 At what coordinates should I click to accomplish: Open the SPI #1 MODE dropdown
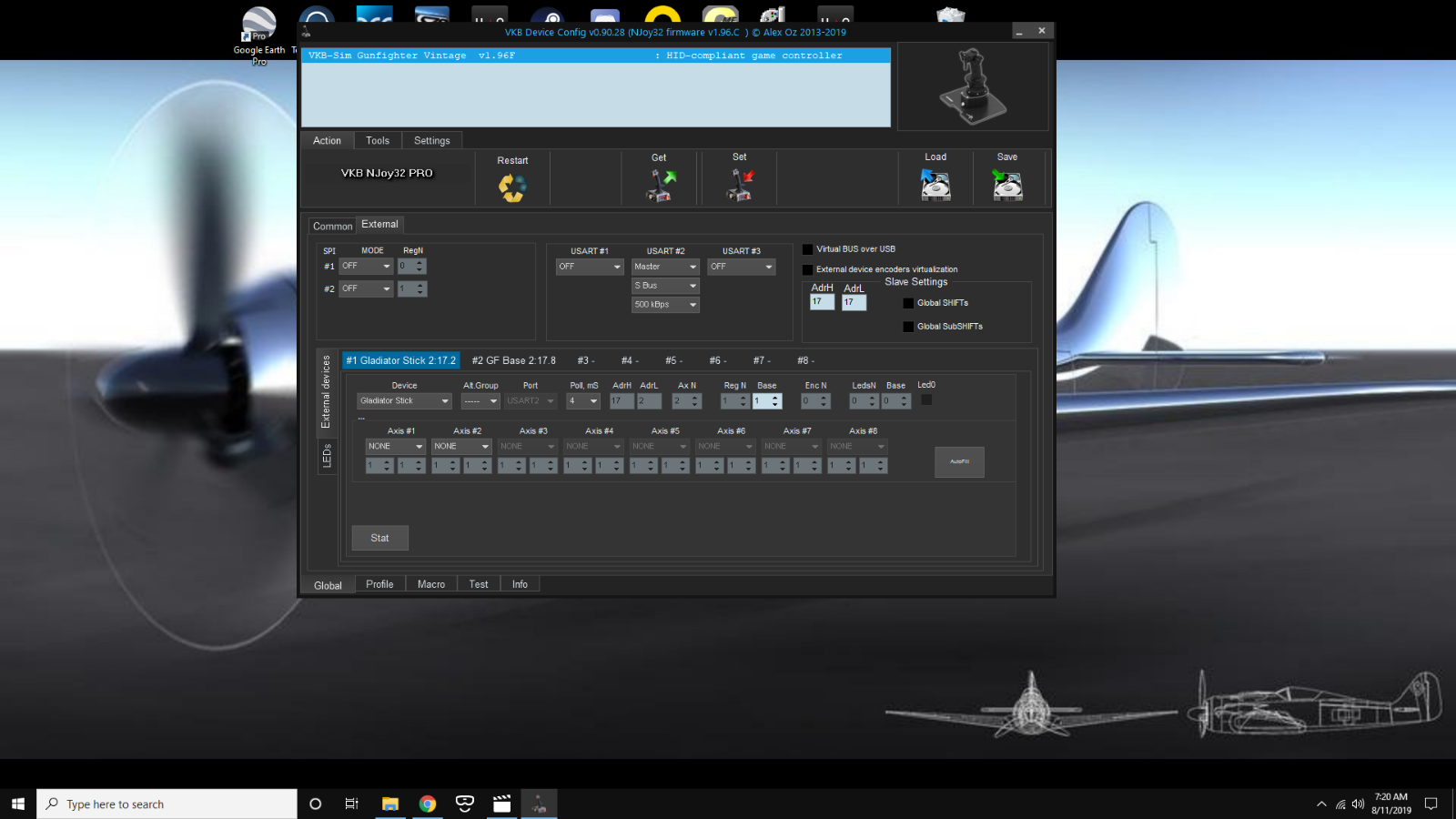(366, 267)
